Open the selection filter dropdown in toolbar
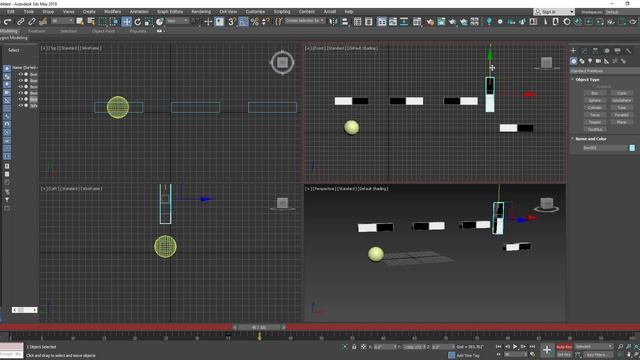 click(62, 21)
